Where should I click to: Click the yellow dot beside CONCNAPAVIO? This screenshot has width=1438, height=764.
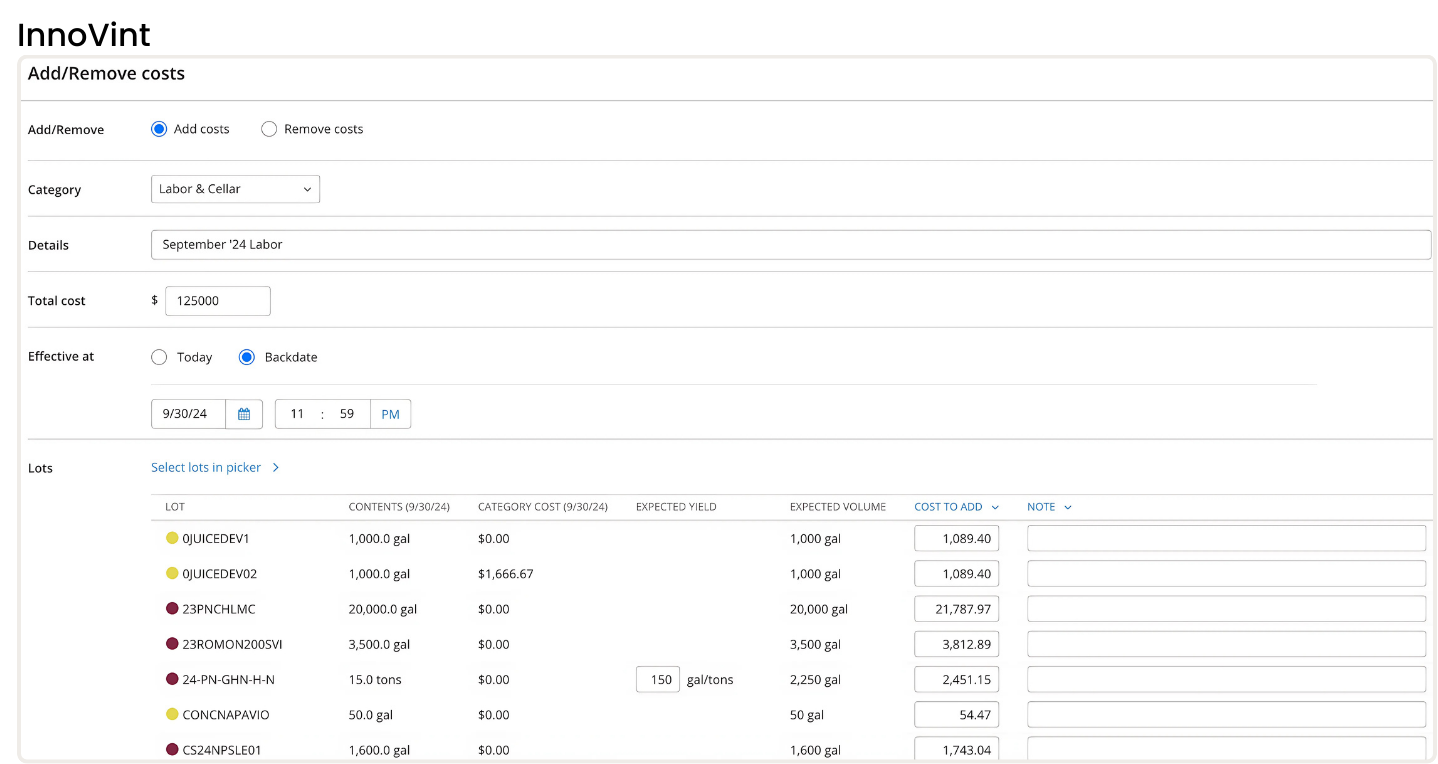coord(172,715)
